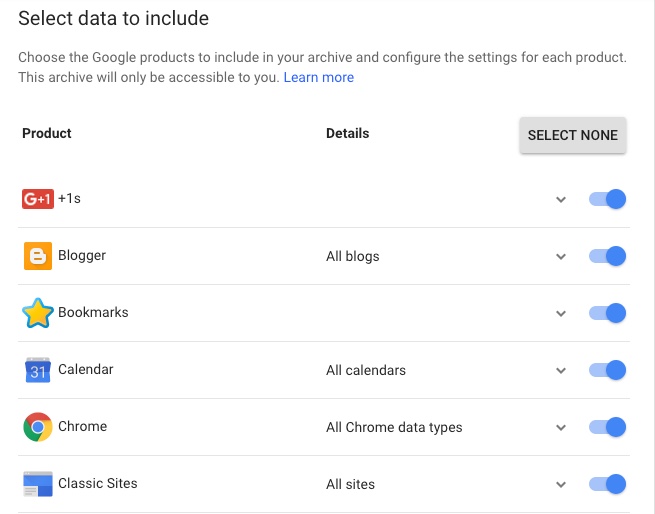Click the Chrome browser icon

click(x=38, y=427)
